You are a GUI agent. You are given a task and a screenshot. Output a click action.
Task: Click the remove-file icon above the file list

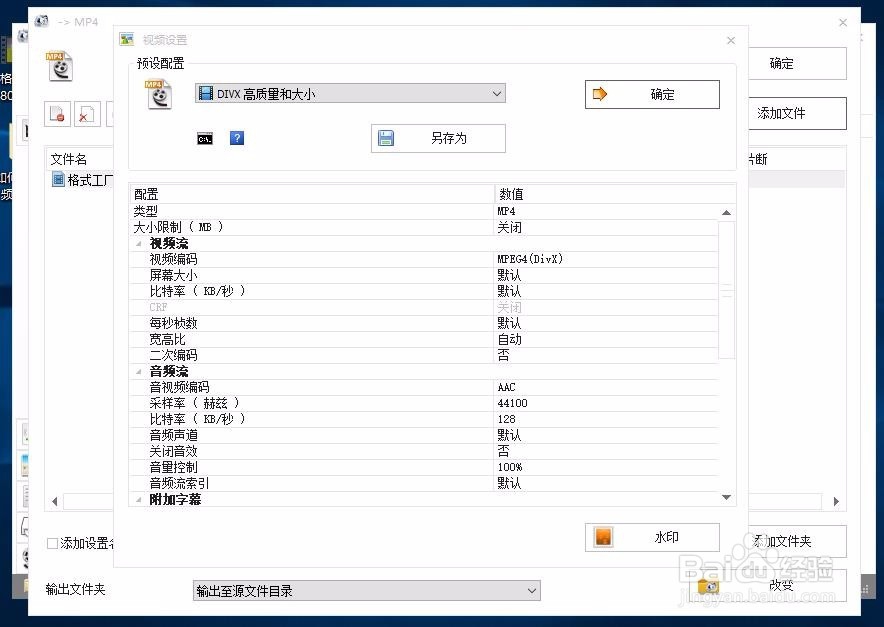coord(58,114)
